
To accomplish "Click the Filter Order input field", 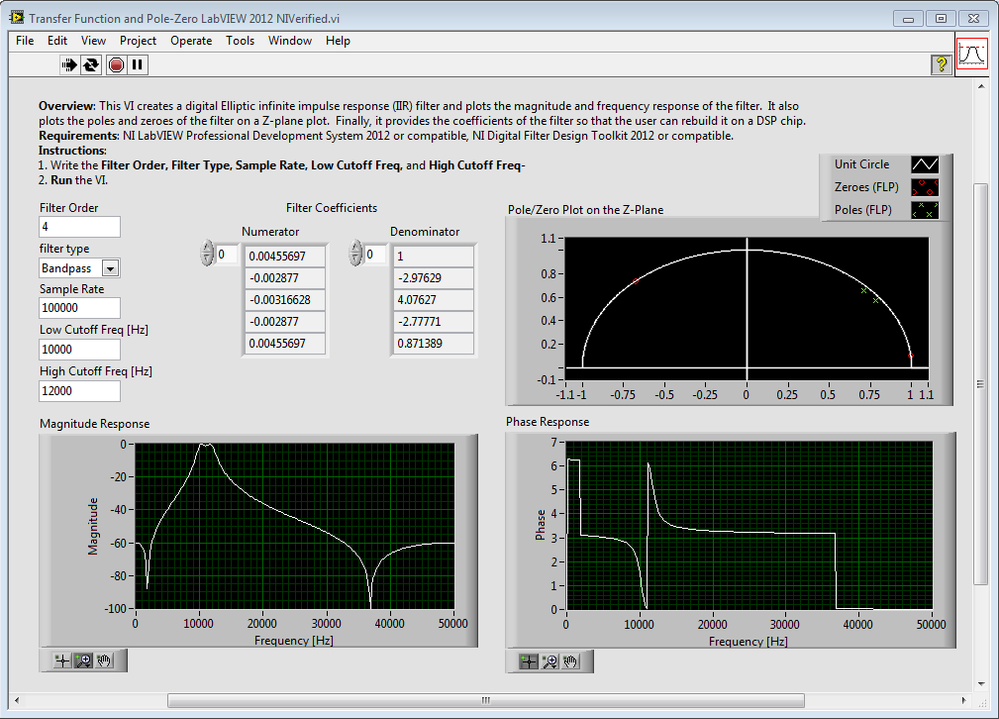I will 80,227.
